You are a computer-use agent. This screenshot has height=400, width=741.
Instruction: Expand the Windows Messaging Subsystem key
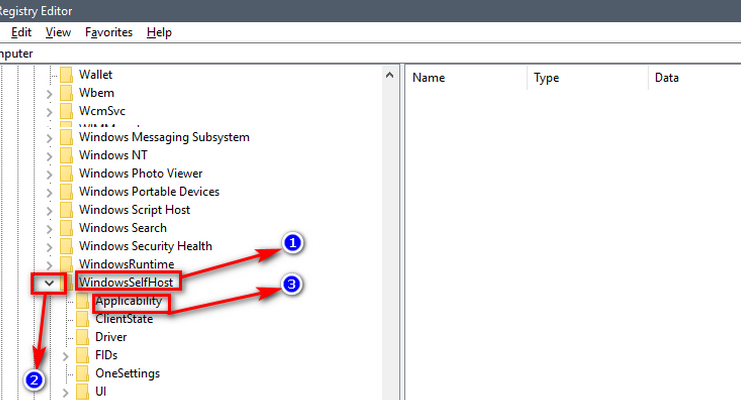click(x=49, y=138)
